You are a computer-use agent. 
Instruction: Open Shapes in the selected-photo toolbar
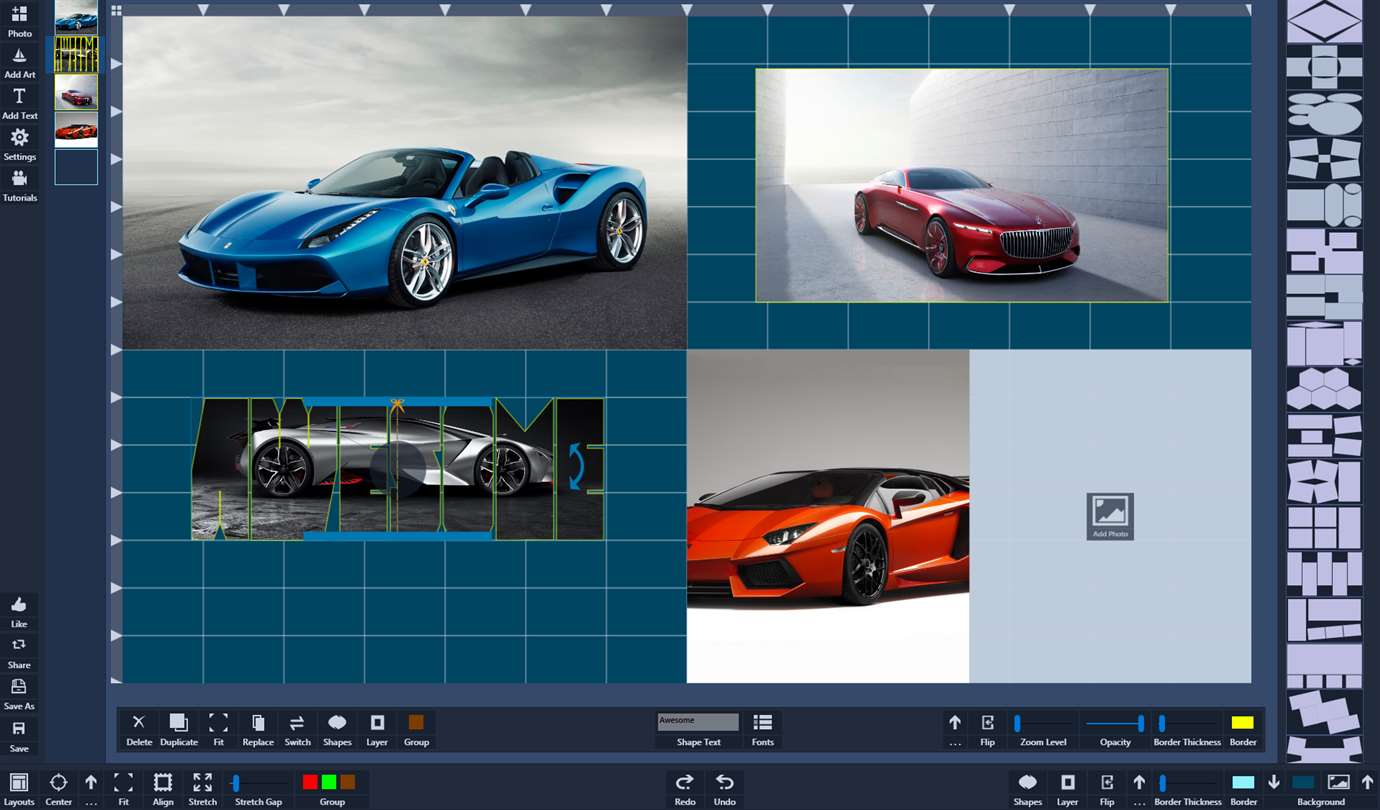pos(337,729)
